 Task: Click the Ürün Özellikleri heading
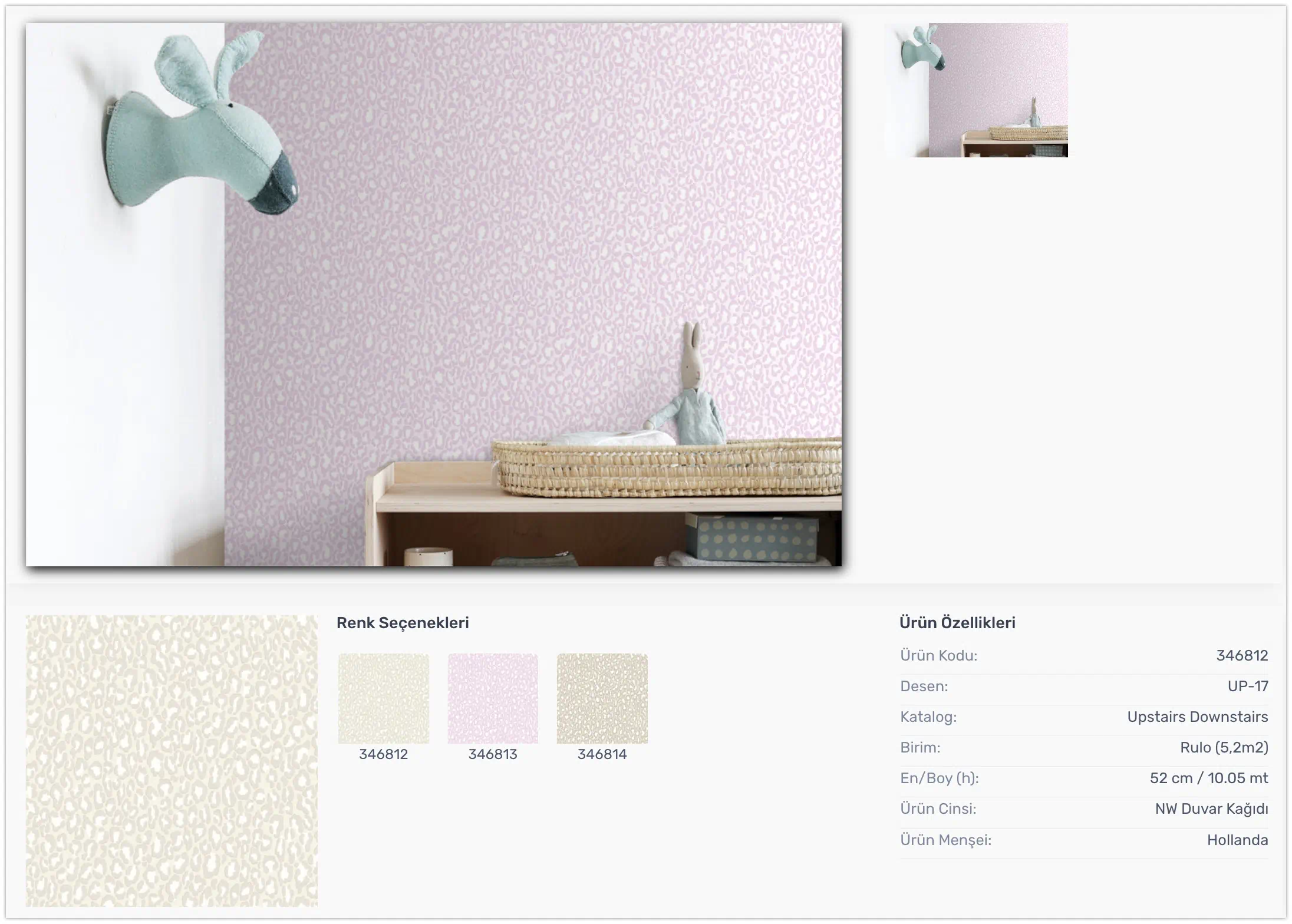coord(957,623)
